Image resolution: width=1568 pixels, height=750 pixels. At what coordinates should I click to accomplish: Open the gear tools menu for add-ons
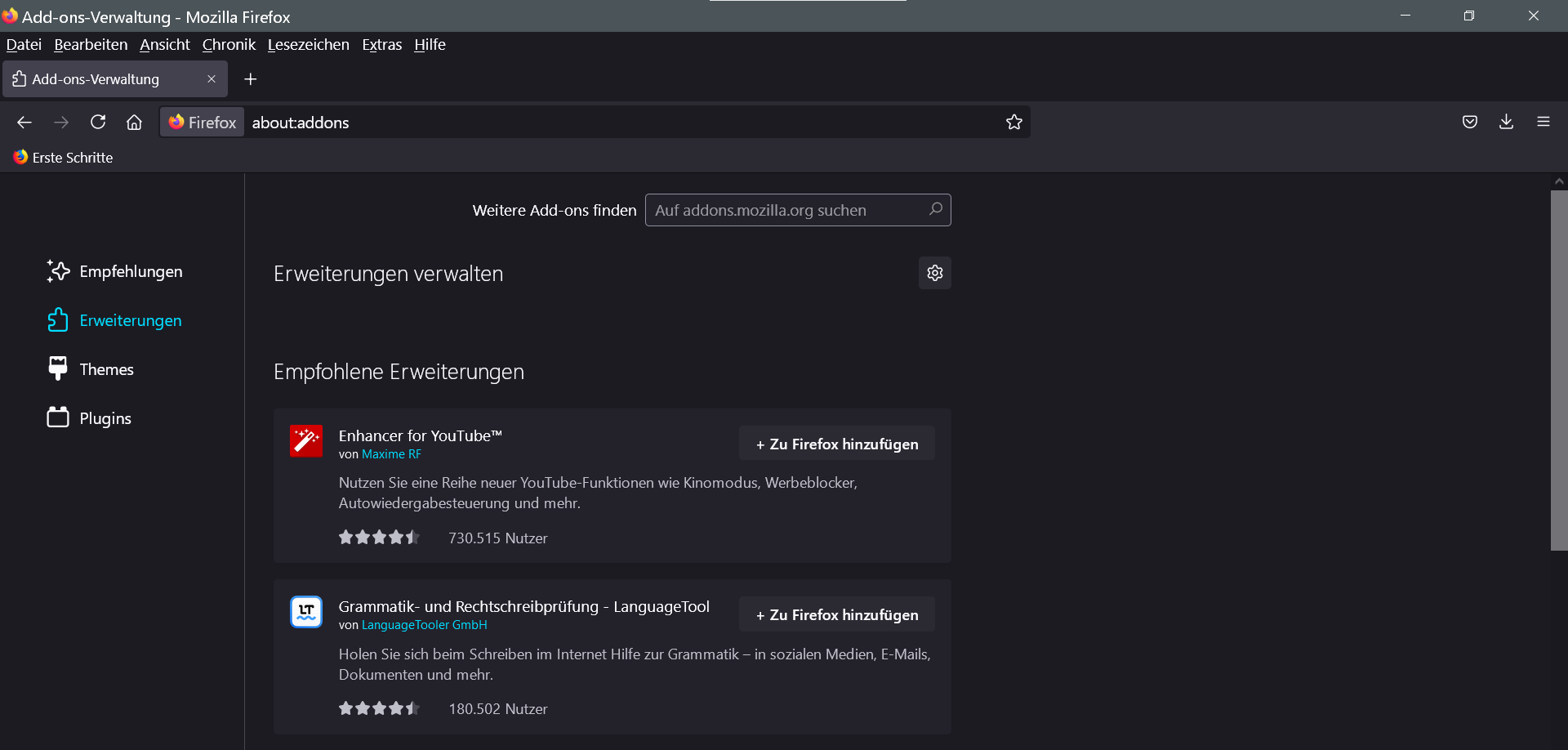[x=934, y=273]
